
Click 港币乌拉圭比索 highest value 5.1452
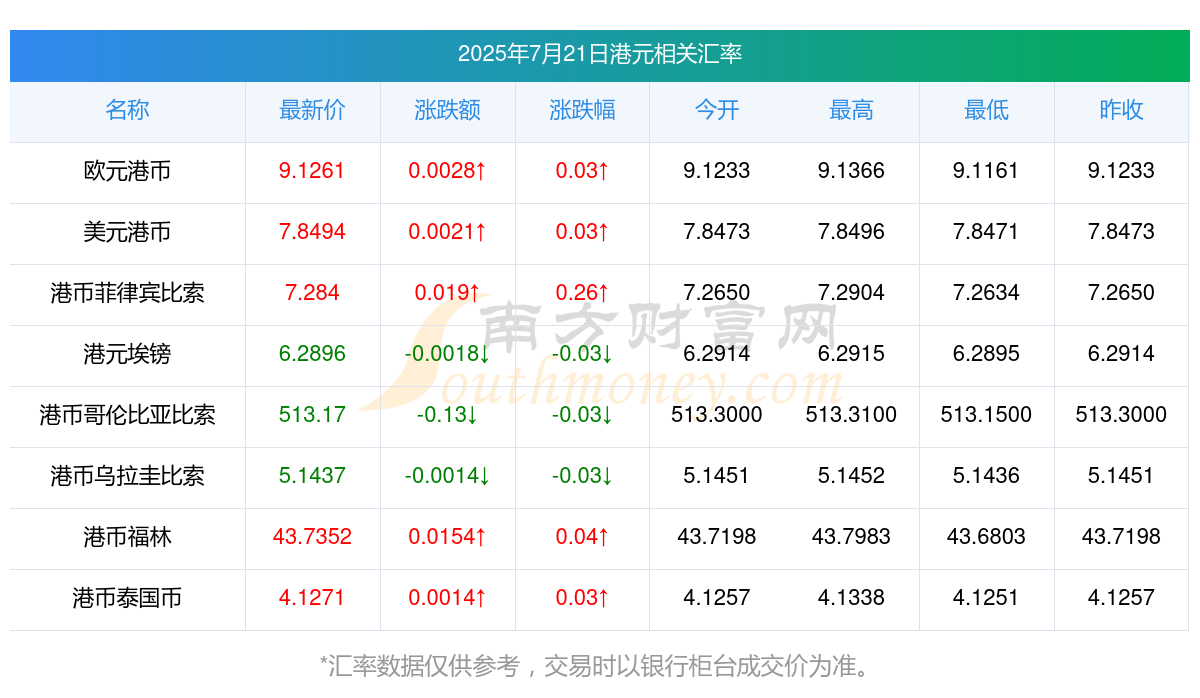point(851,476)
